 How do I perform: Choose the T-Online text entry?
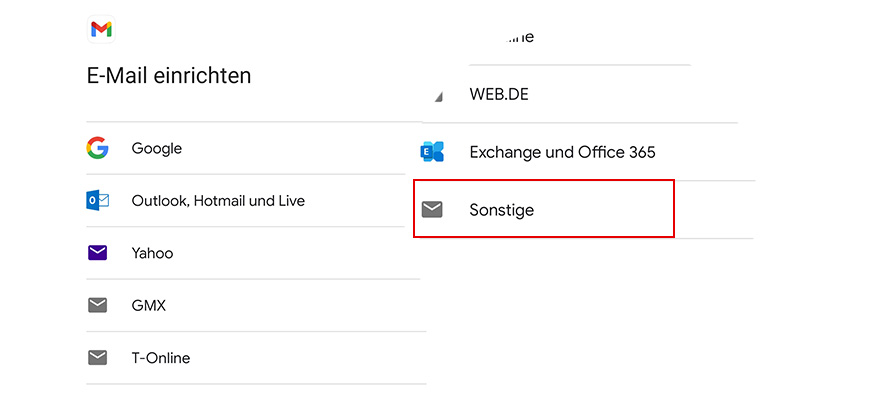161,357
